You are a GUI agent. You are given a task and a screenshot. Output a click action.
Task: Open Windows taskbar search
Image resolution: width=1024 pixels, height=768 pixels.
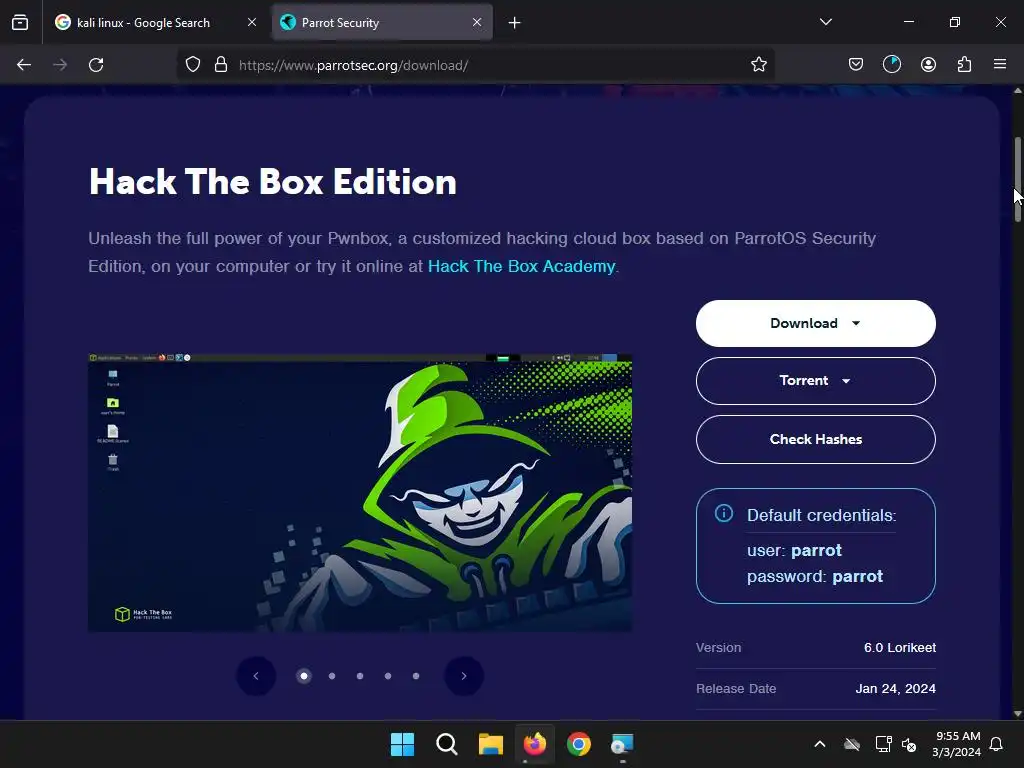tap(447, 744)
